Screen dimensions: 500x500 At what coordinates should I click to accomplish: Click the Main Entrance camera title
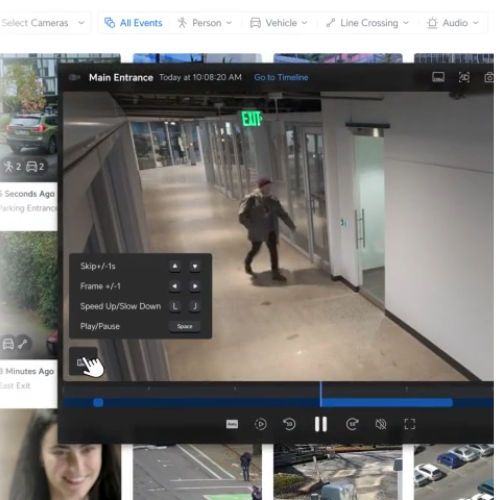tap(121, 78)
